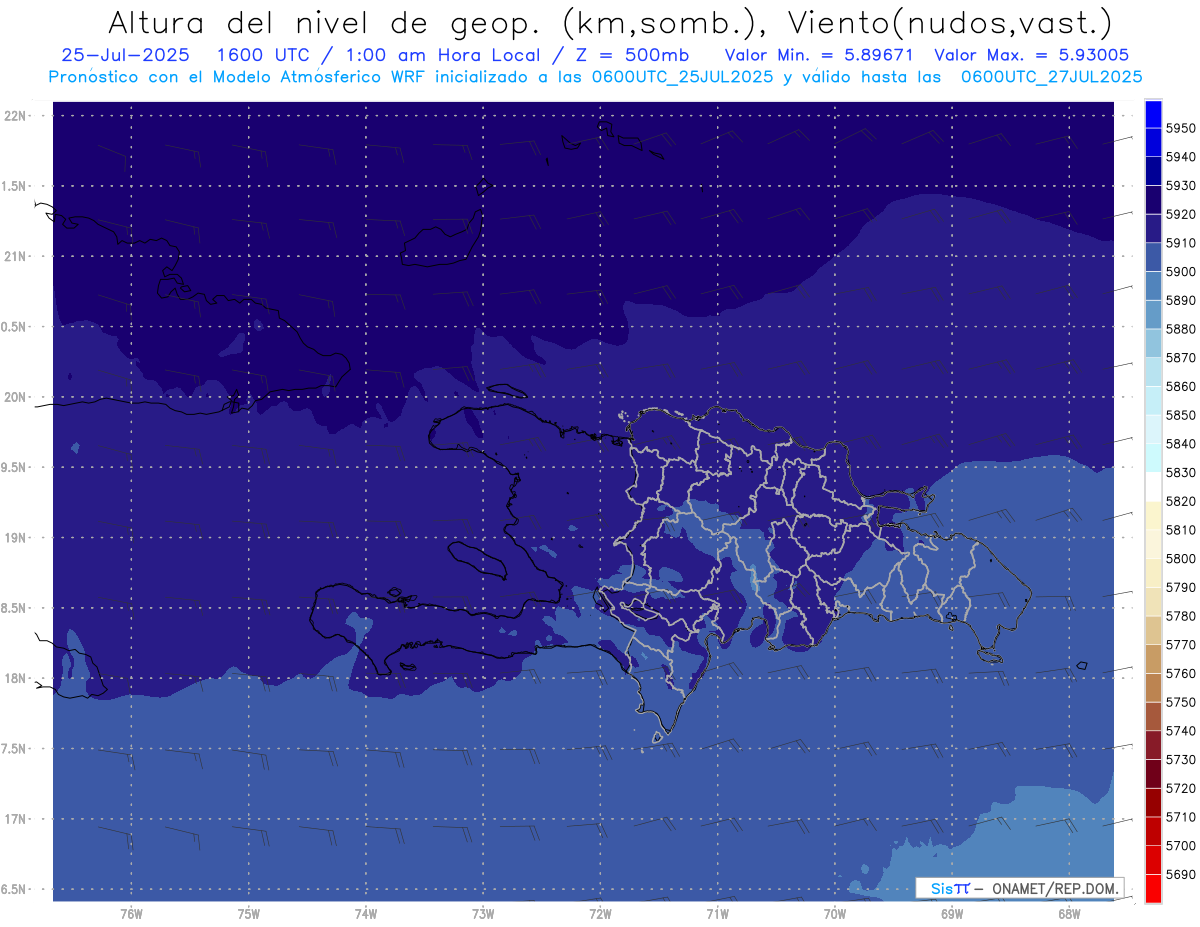Click the '71W' longitude label
The height and width of the screenshot is (927, 1200).
tap(717, 914)
